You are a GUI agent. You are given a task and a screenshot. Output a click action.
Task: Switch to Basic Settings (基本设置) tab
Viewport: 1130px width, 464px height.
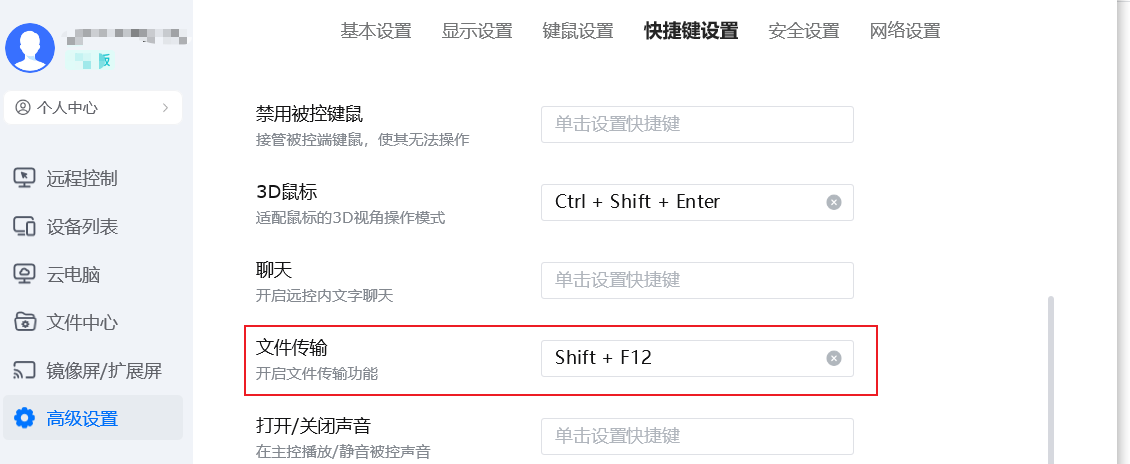[x=376, y=30]
